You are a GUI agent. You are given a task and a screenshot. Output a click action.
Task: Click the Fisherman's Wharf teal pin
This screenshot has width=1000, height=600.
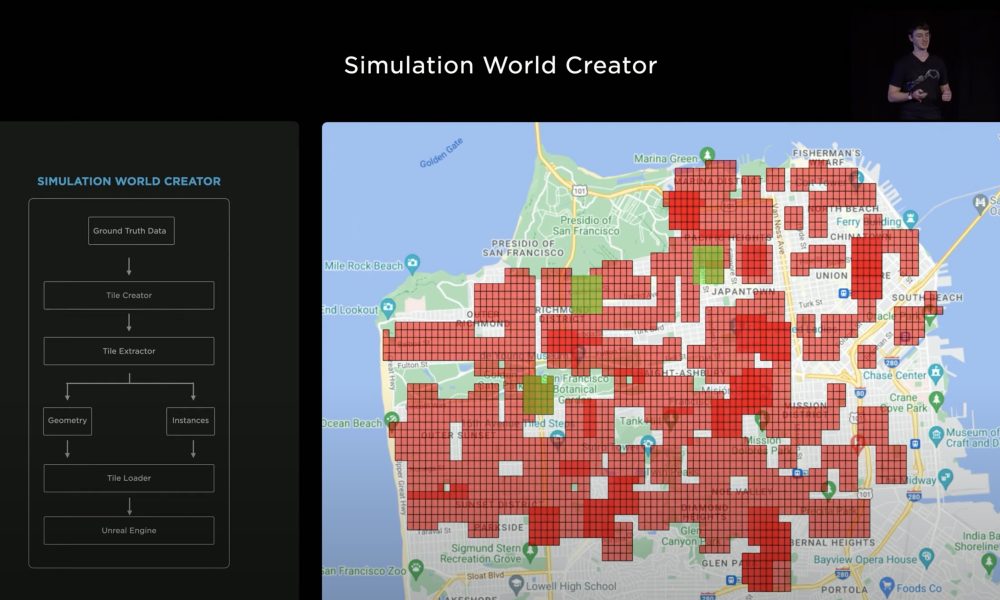pyautogui.click(x=858, y=177)
